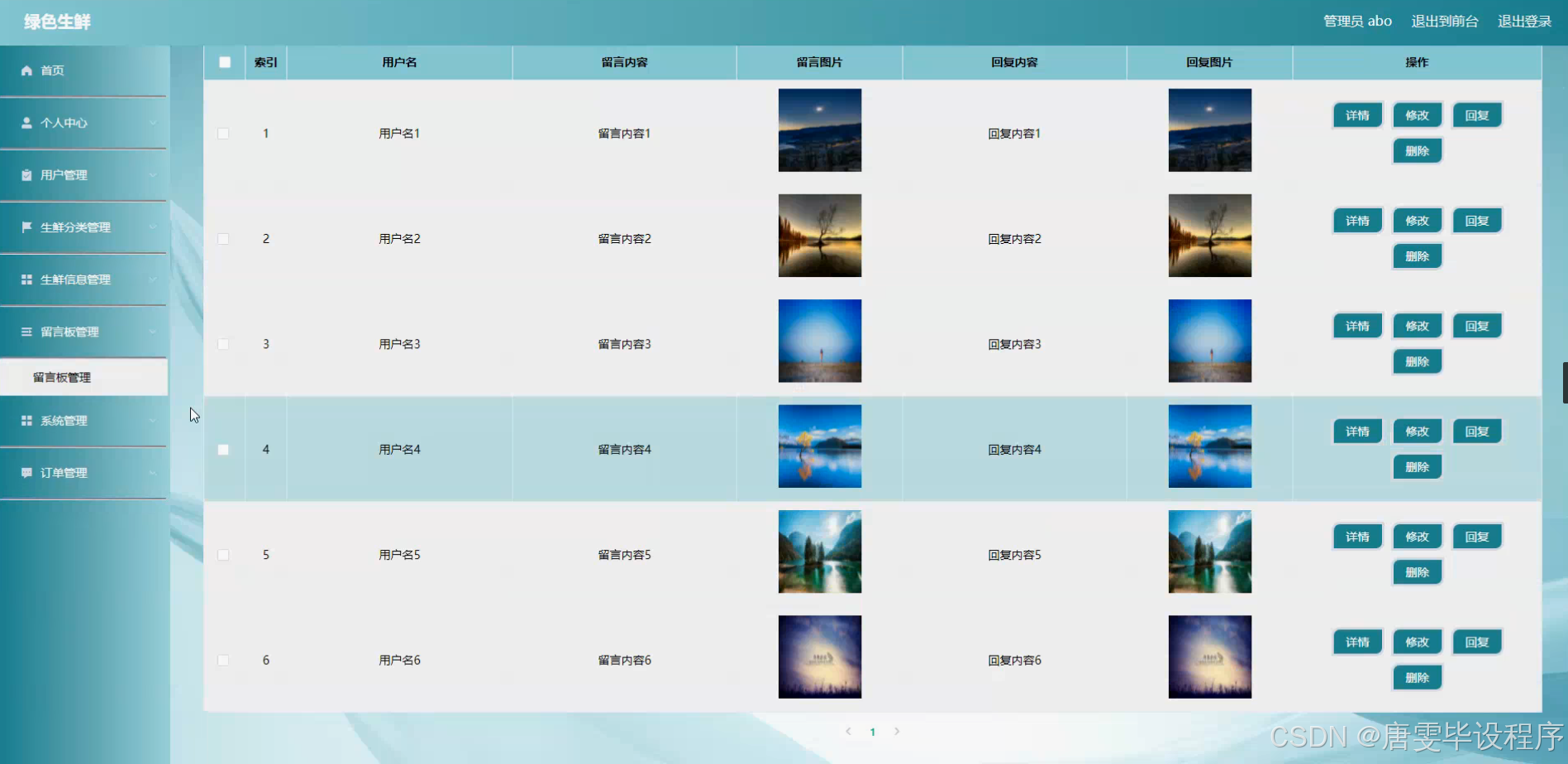Open 系统管理 in the sidebar

(x=83, y=421)
